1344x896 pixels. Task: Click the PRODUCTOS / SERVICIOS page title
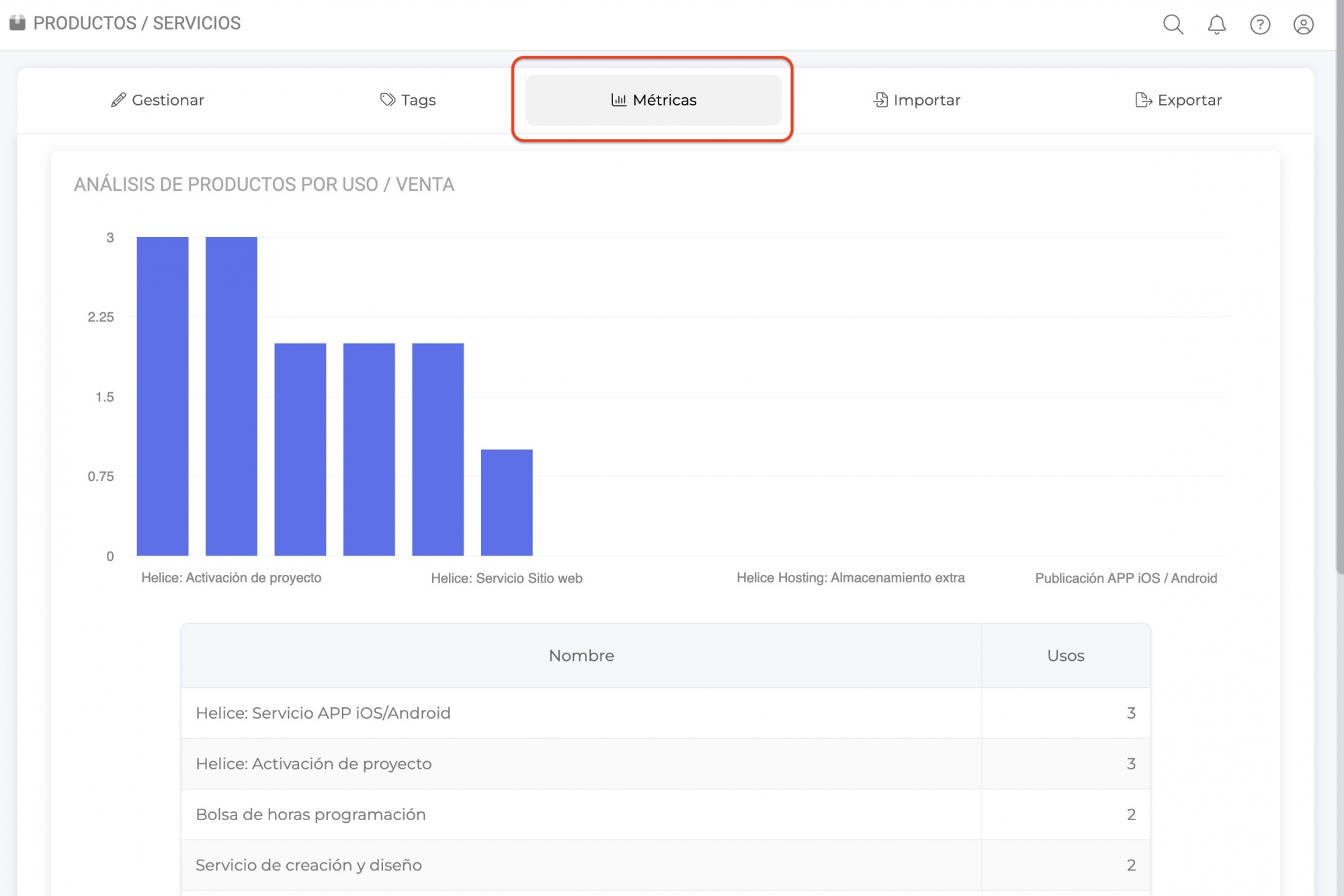(137, 23)
